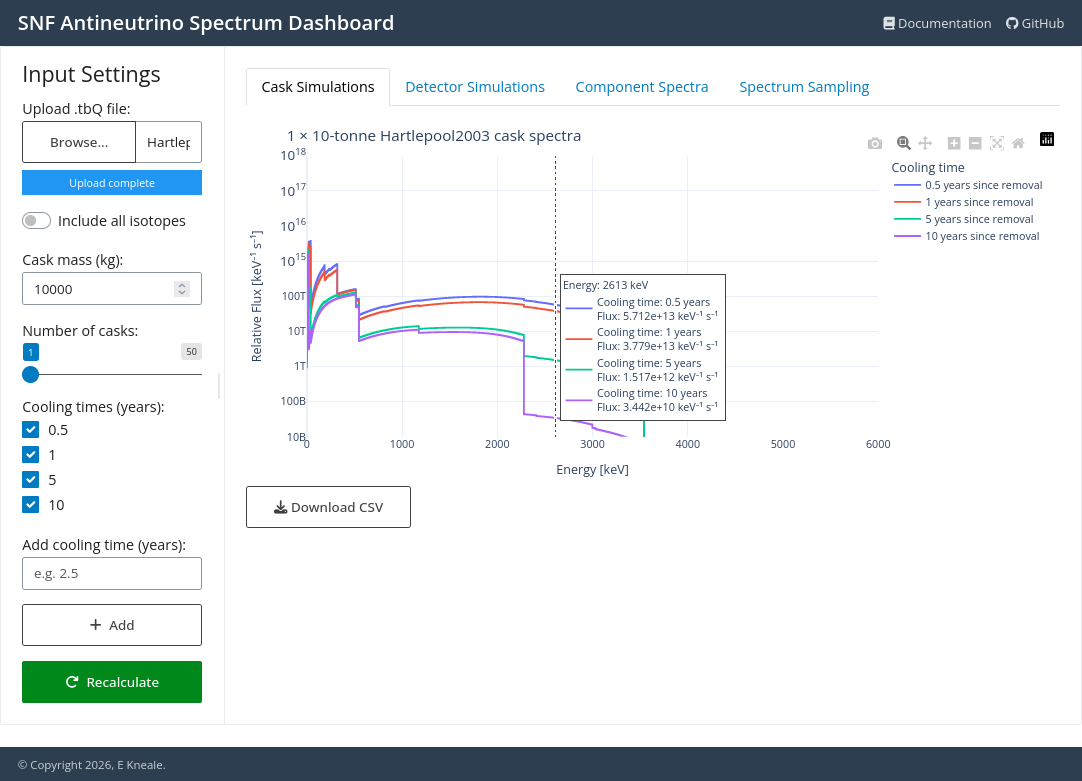The image size is (1082, 781).
Task: Hide the 0.5 years since removal trace
Action: pos(967,185)
